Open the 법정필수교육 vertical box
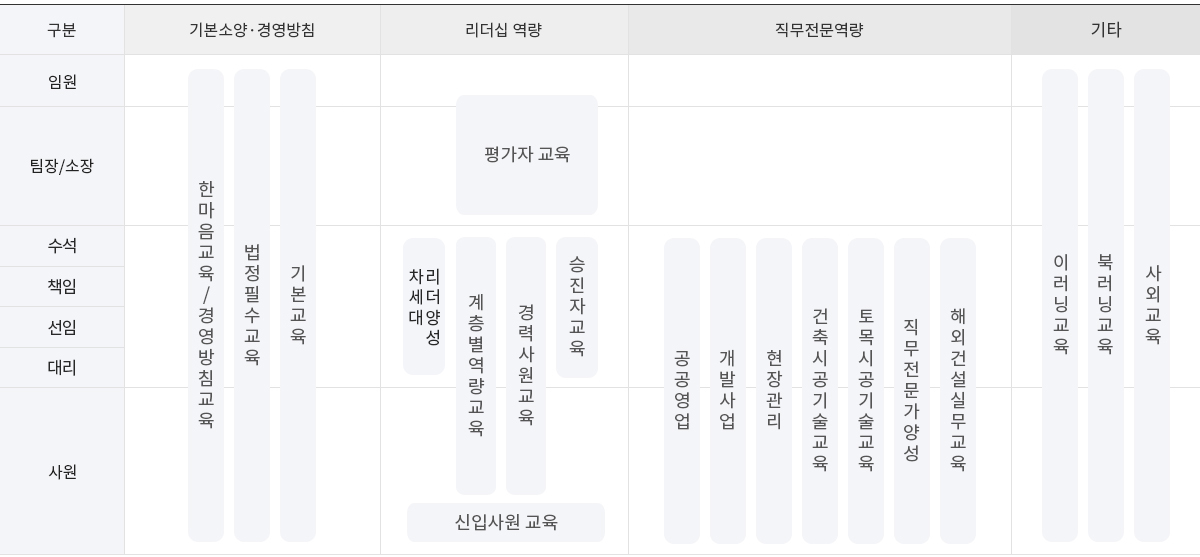The image size is (1200, 557). pyautogui.click(x=252, y=305)
